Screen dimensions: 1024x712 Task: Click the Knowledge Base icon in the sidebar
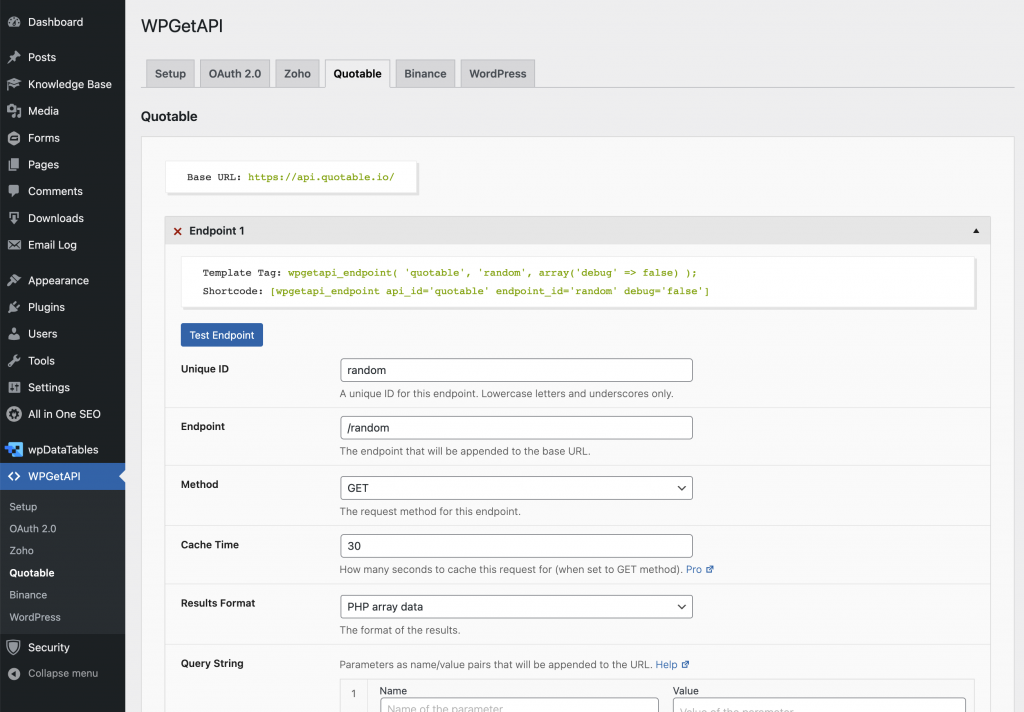(x=14, y=84)
